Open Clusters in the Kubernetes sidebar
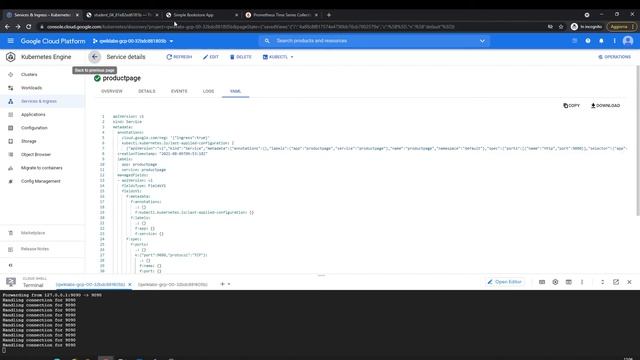The image size is (640, 360). tap(29, 75)
